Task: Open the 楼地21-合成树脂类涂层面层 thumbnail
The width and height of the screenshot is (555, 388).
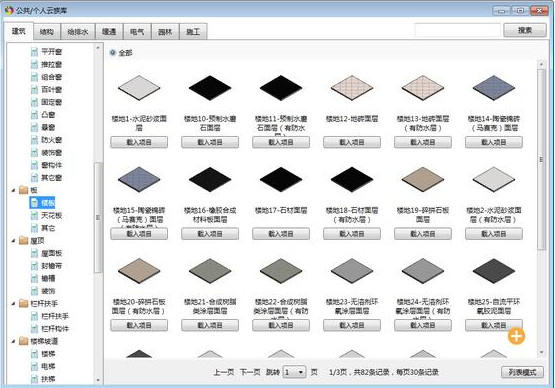Action: [210, 272]
